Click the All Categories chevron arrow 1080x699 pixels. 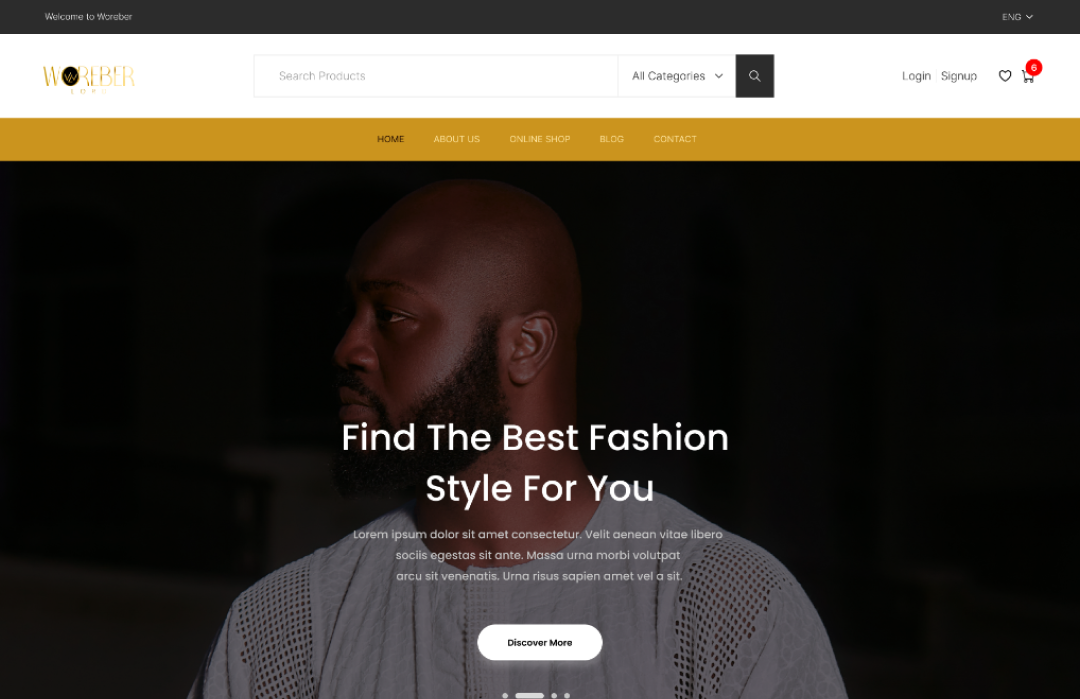pyautogui.click(x=718, y=76)
